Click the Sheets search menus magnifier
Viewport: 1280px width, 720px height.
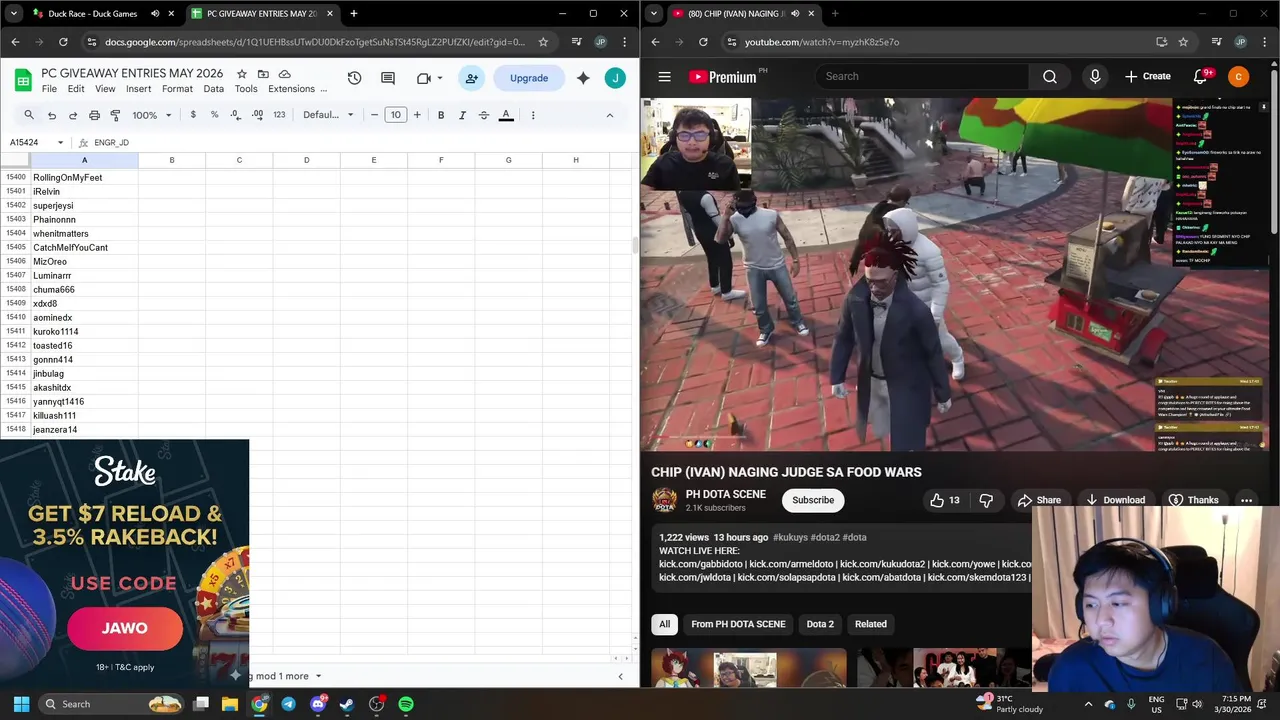coord(29,115)
